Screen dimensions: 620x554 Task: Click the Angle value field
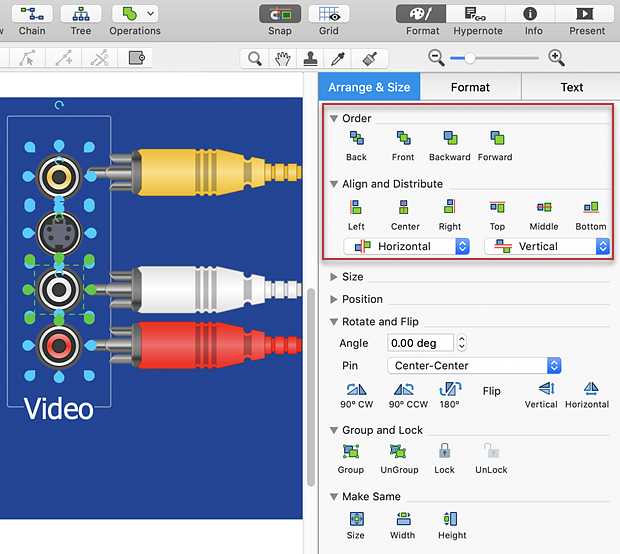pyautogui.click(x=420, y=343)
